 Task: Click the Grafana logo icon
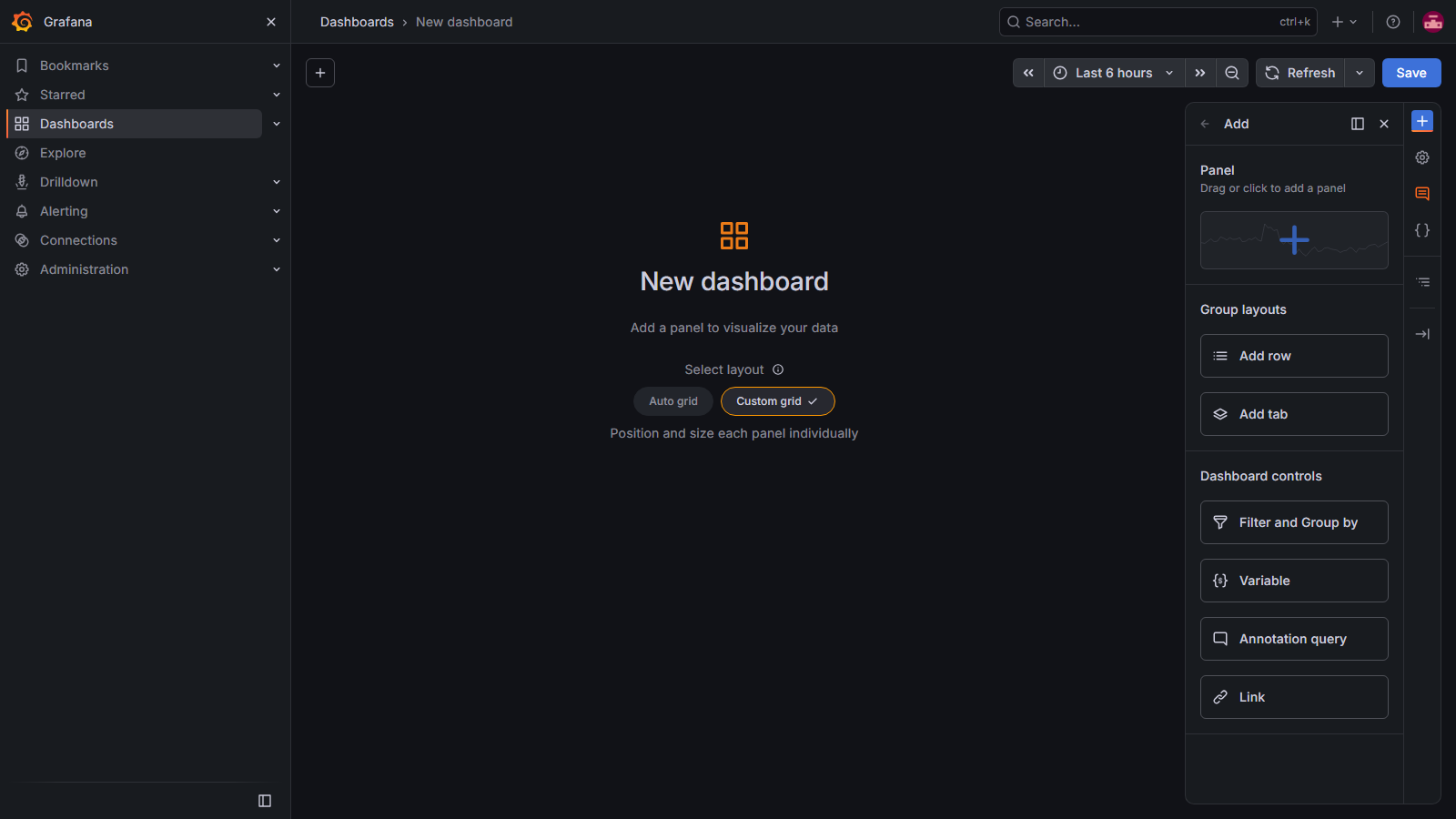coord(23,22)
